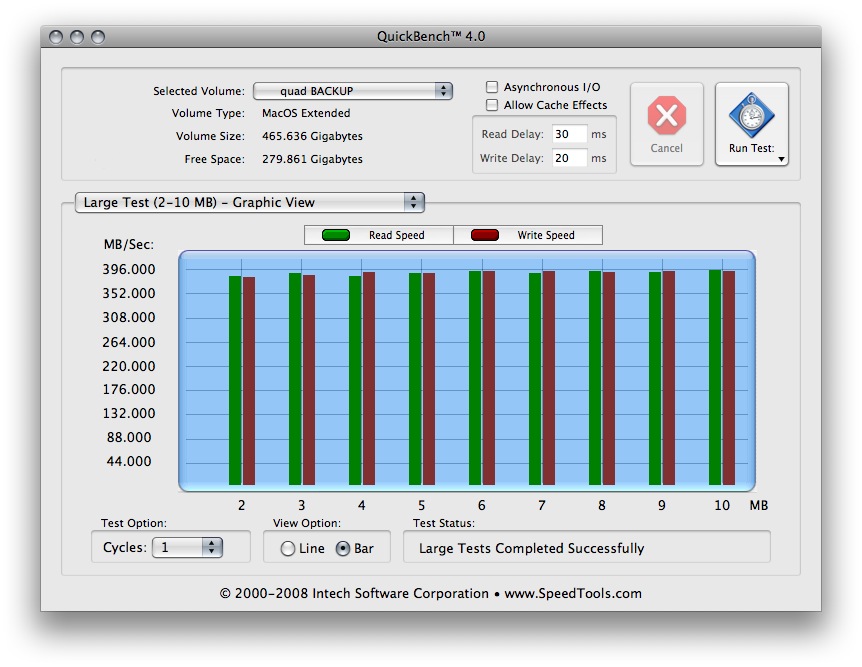Screen dimensions: 862x667
Task: Click the red Write Speed legend swatch
Action: coord(485,235)
